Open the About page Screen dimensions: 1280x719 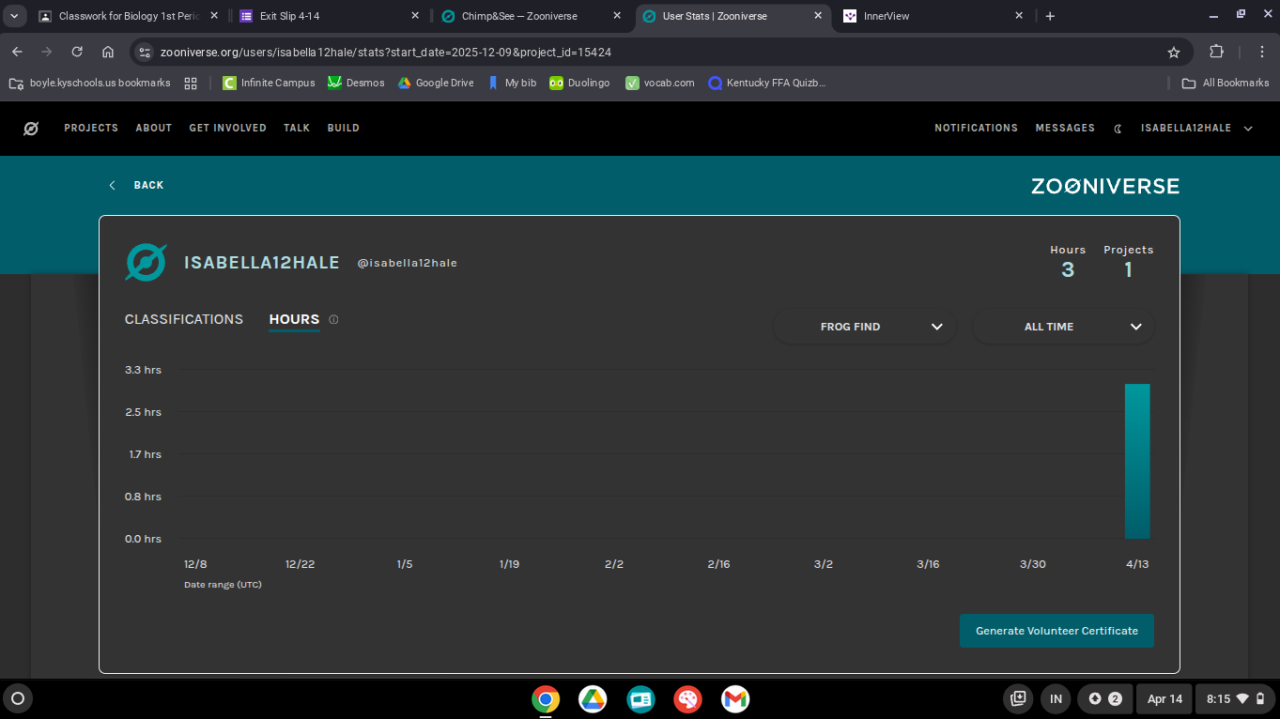154,128
